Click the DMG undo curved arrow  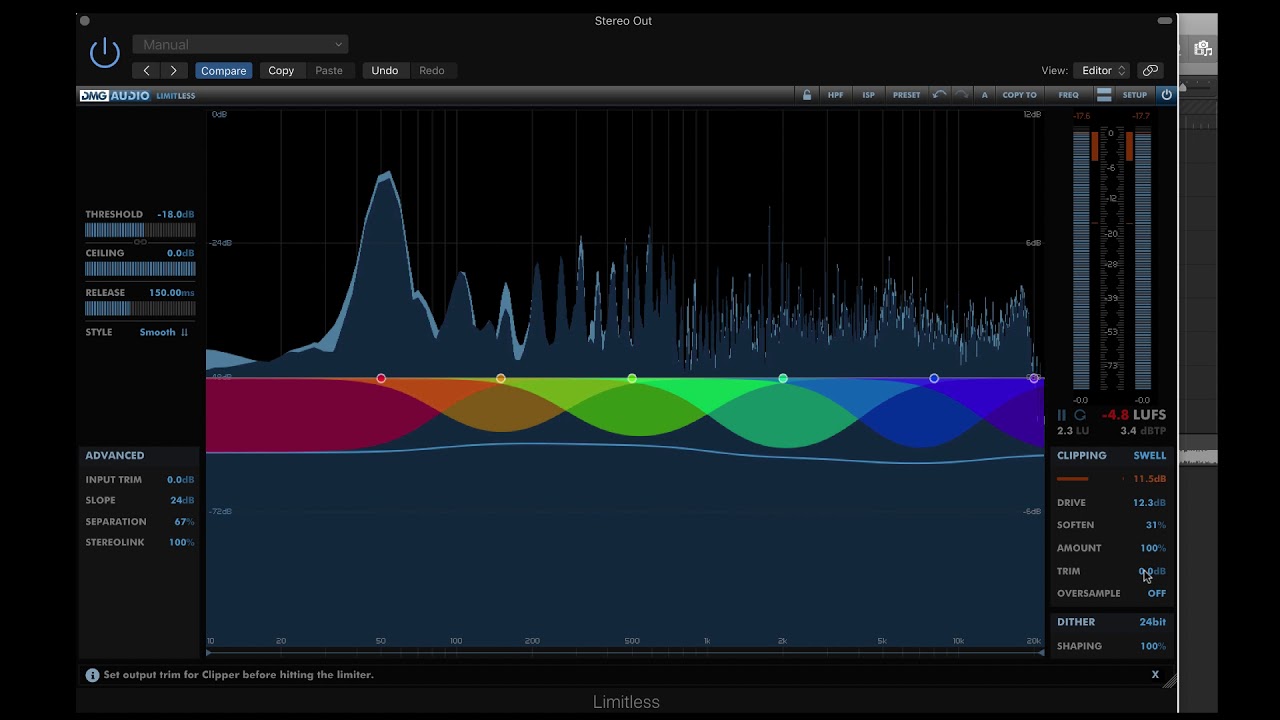(x=939, y=95)
